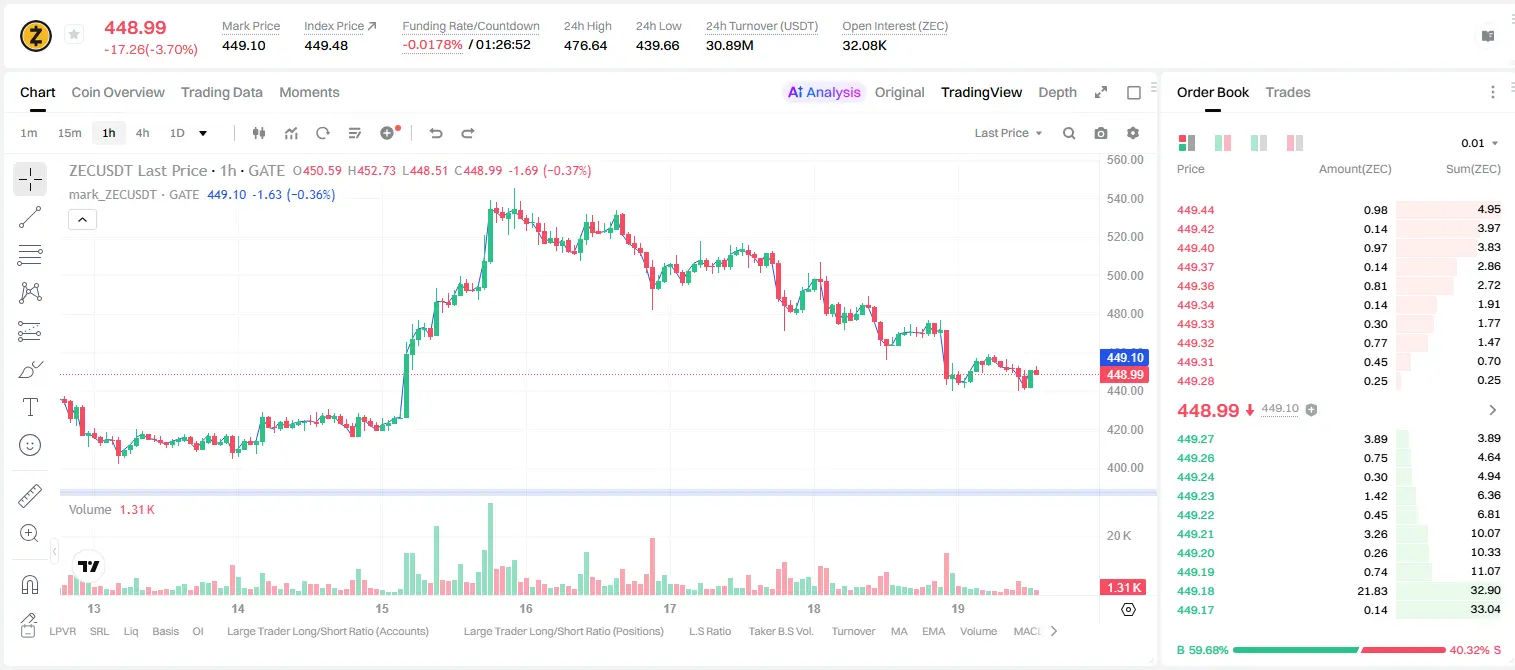This screenshot has width=1515, height=670.
Task: Open the 0.01 price precision dropdown
Action: pos(1480,143)
